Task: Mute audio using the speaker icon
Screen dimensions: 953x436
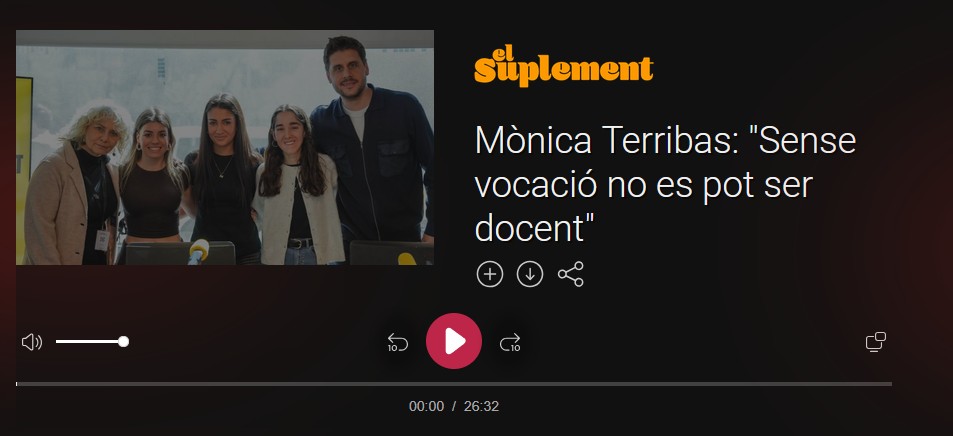Action: 32,342
